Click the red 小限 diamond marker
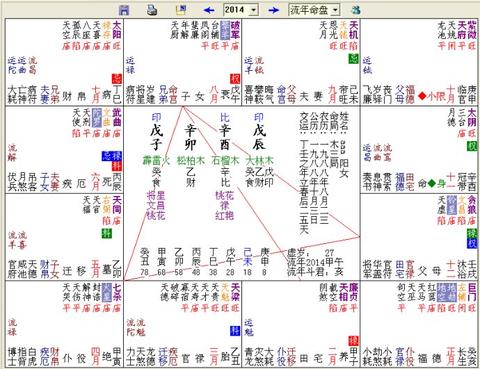Viewport: 480px width, 369px height. click(422, 96)
